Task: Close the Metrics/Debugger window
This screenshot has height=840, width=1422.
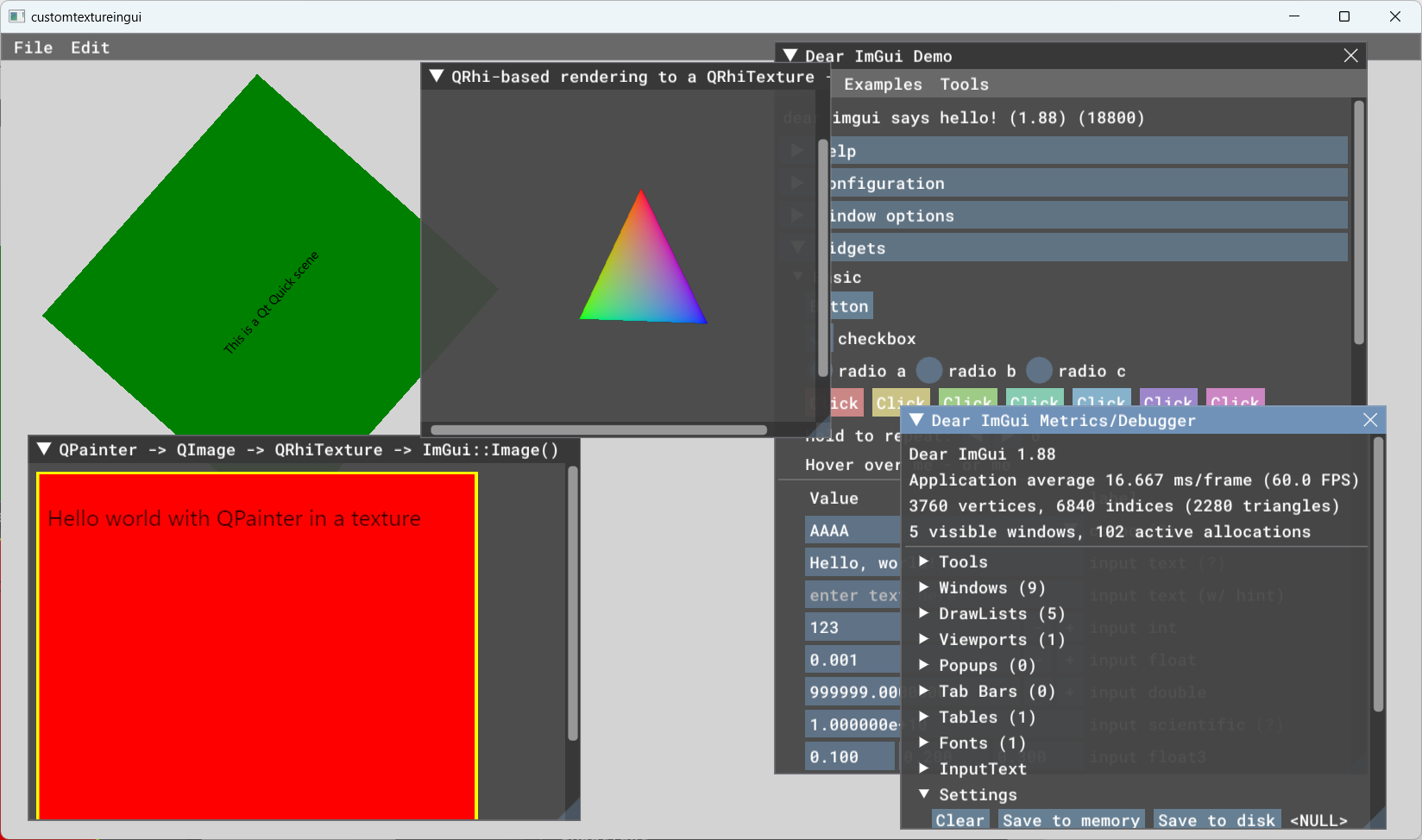Action: 1370,420
